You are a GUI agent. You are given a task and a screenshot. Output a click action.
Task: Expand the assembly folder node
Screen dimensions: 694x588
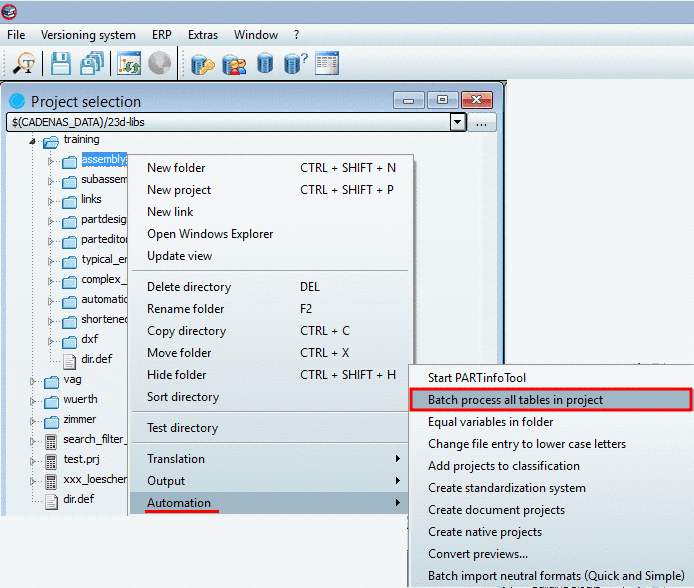click(51, 161)
